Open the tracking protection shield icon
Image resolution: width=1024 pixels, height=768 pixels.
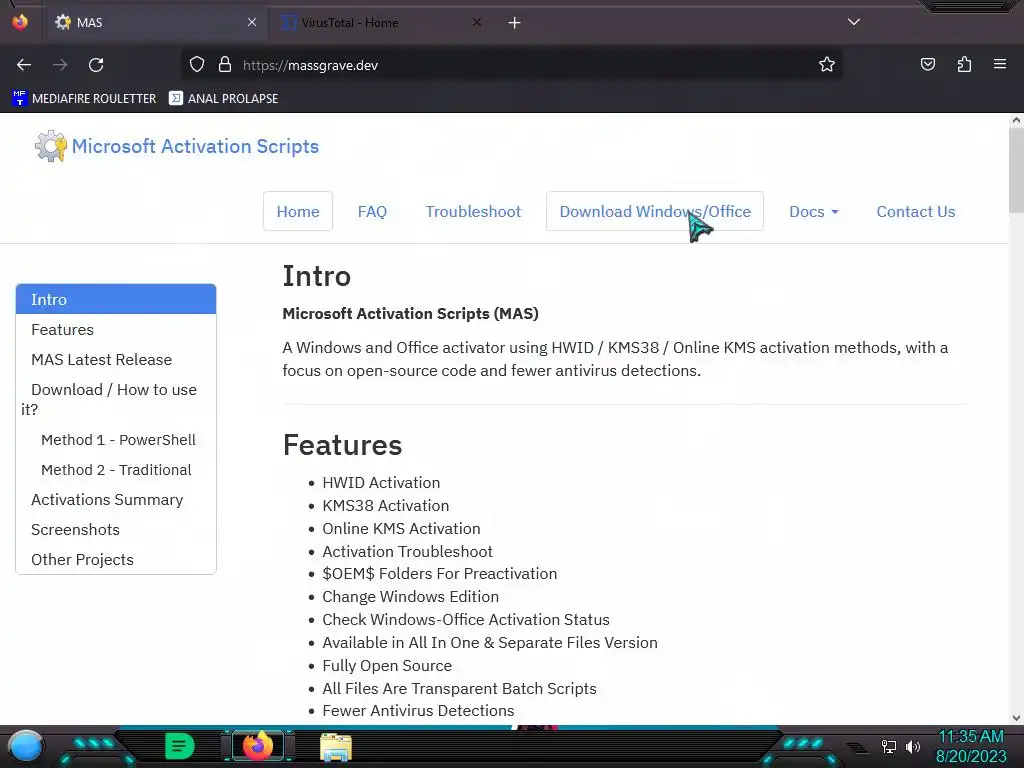point(197,64)
